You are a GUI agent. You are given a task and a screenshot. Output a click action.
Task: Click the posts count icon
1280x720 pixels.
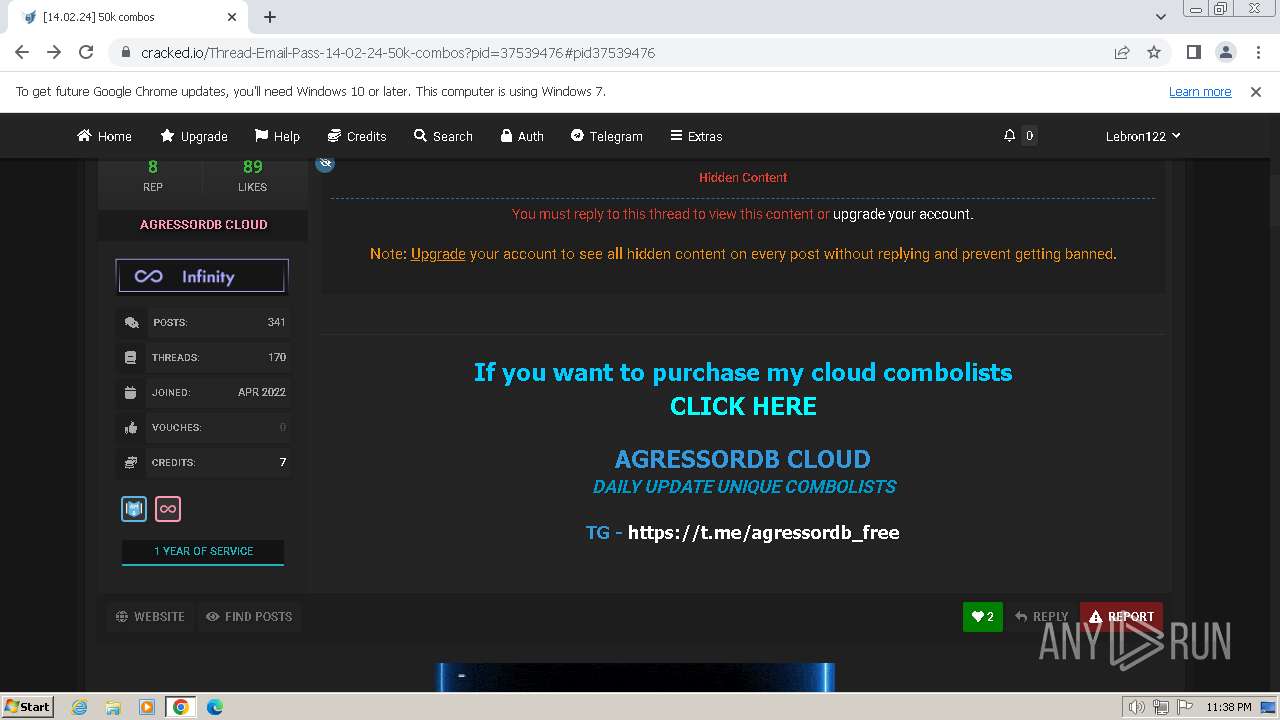tap(131, 323)
